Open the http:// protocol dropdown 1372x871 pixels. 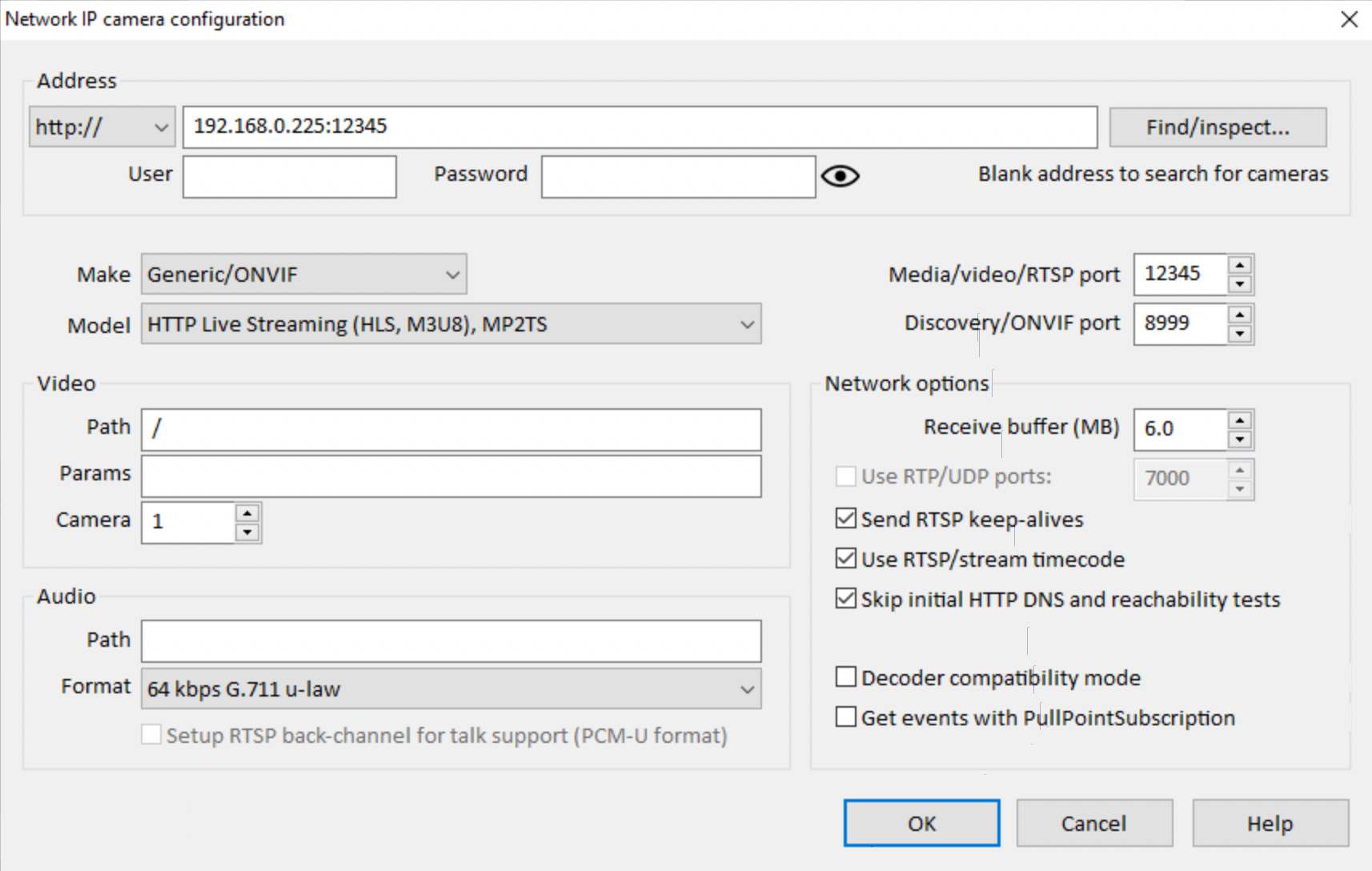click(102, 127)
